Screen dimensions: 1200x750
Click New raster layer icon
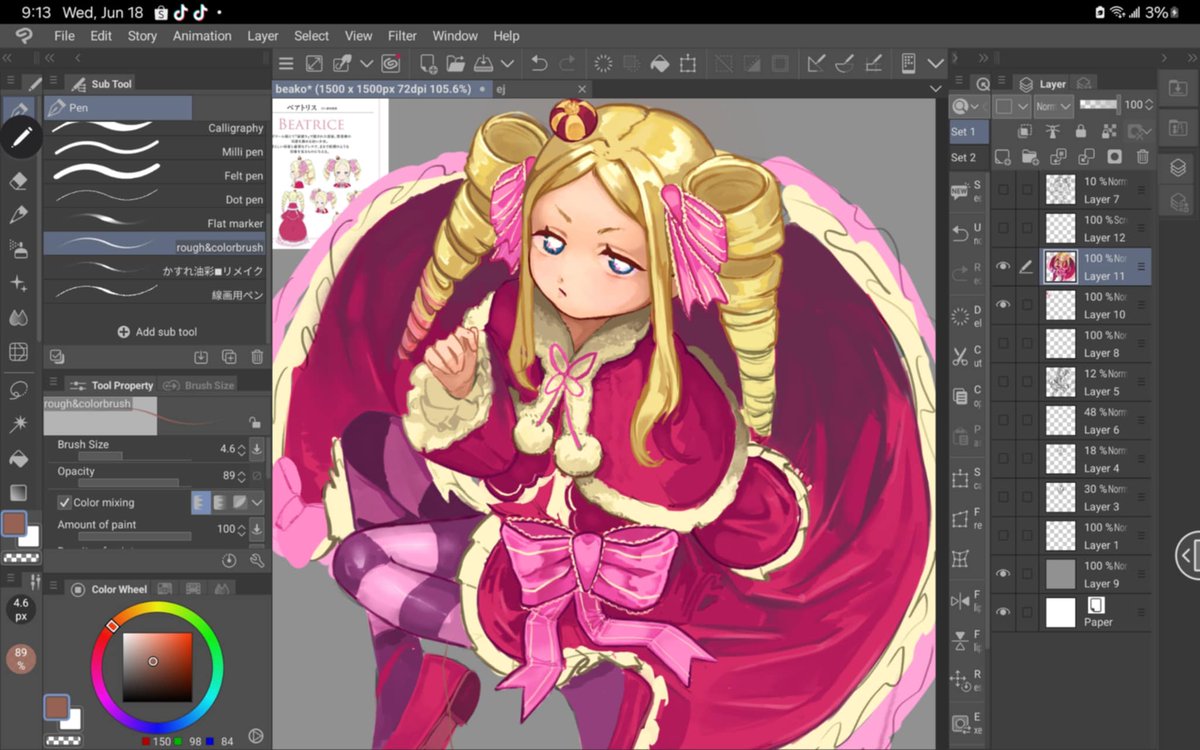pyautogui.click(x=1003, y=157)
